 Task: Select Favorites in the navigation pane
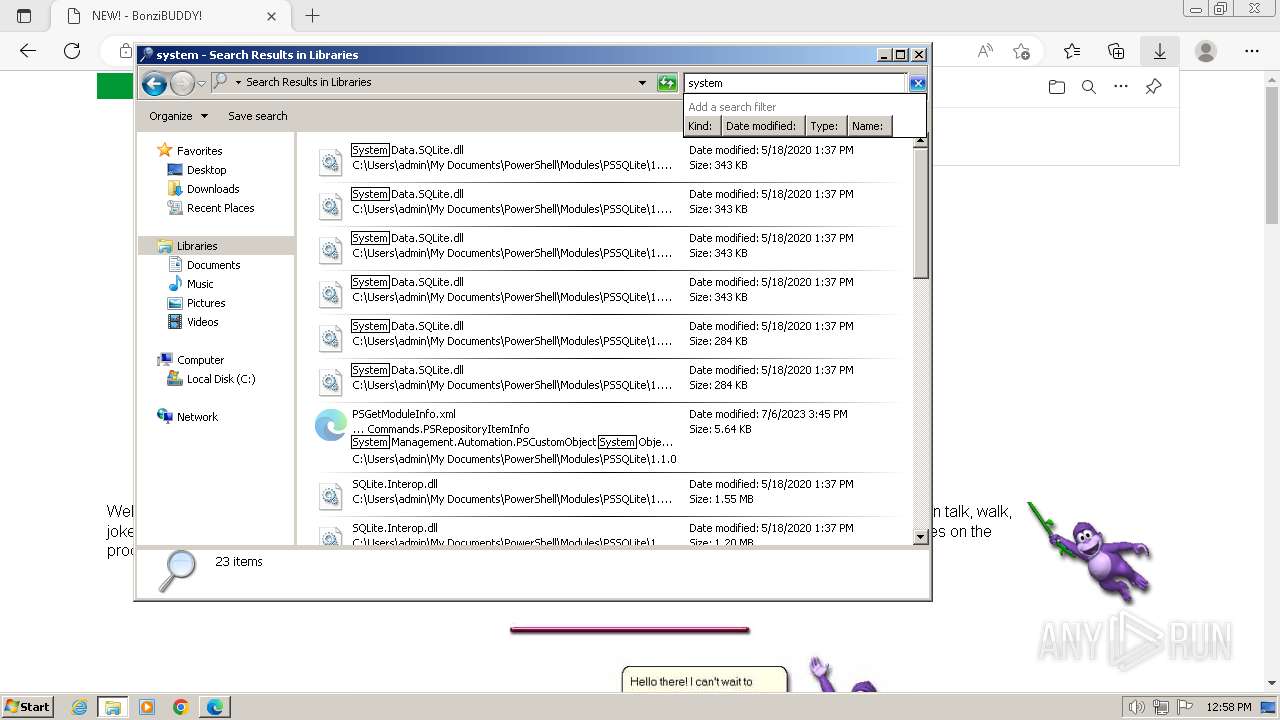click(x=199, y=151)
